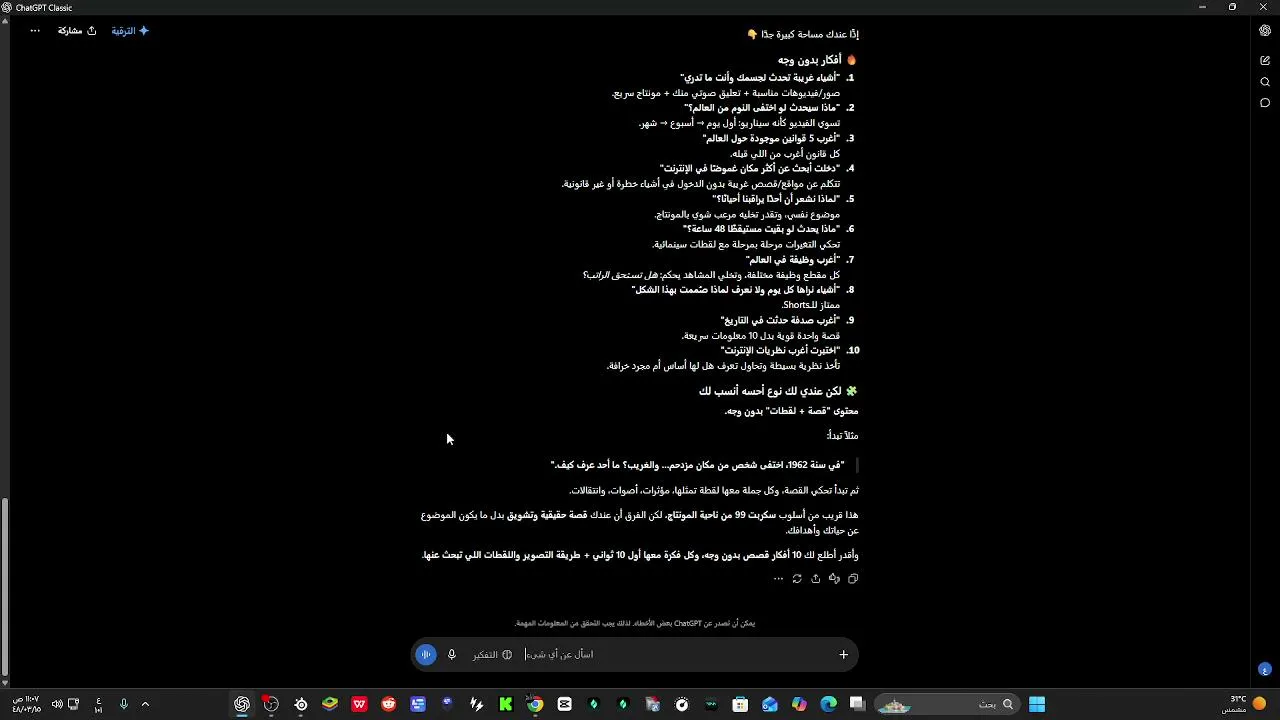Image resolution: width=1280 pixels, height=720 pixels.
Task: Click the idea ماذا يحدث لو بقيت مستيقظًا 48 ساعة
Action: click(761, 229)
